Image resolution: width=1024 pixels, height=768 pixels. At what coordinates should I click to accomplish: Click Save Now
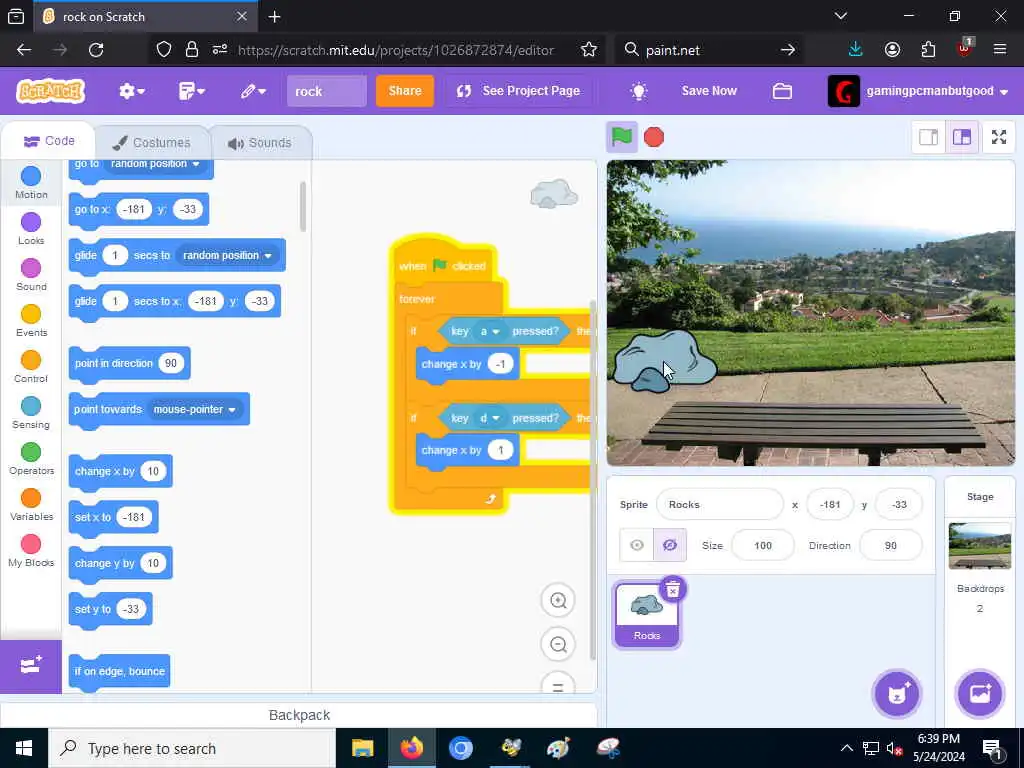[709, 91]
